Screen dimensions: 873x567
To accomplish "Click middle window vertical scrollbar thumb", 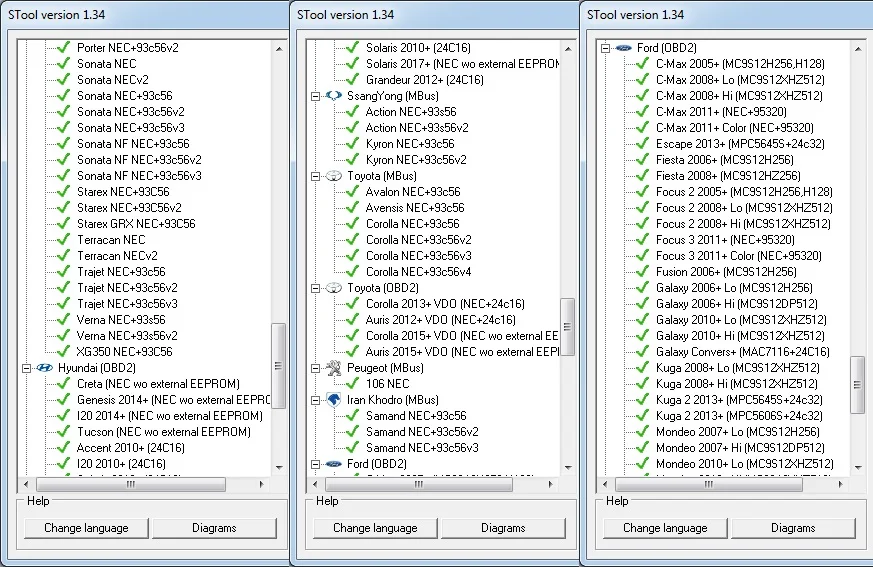I will coord(567,327).
